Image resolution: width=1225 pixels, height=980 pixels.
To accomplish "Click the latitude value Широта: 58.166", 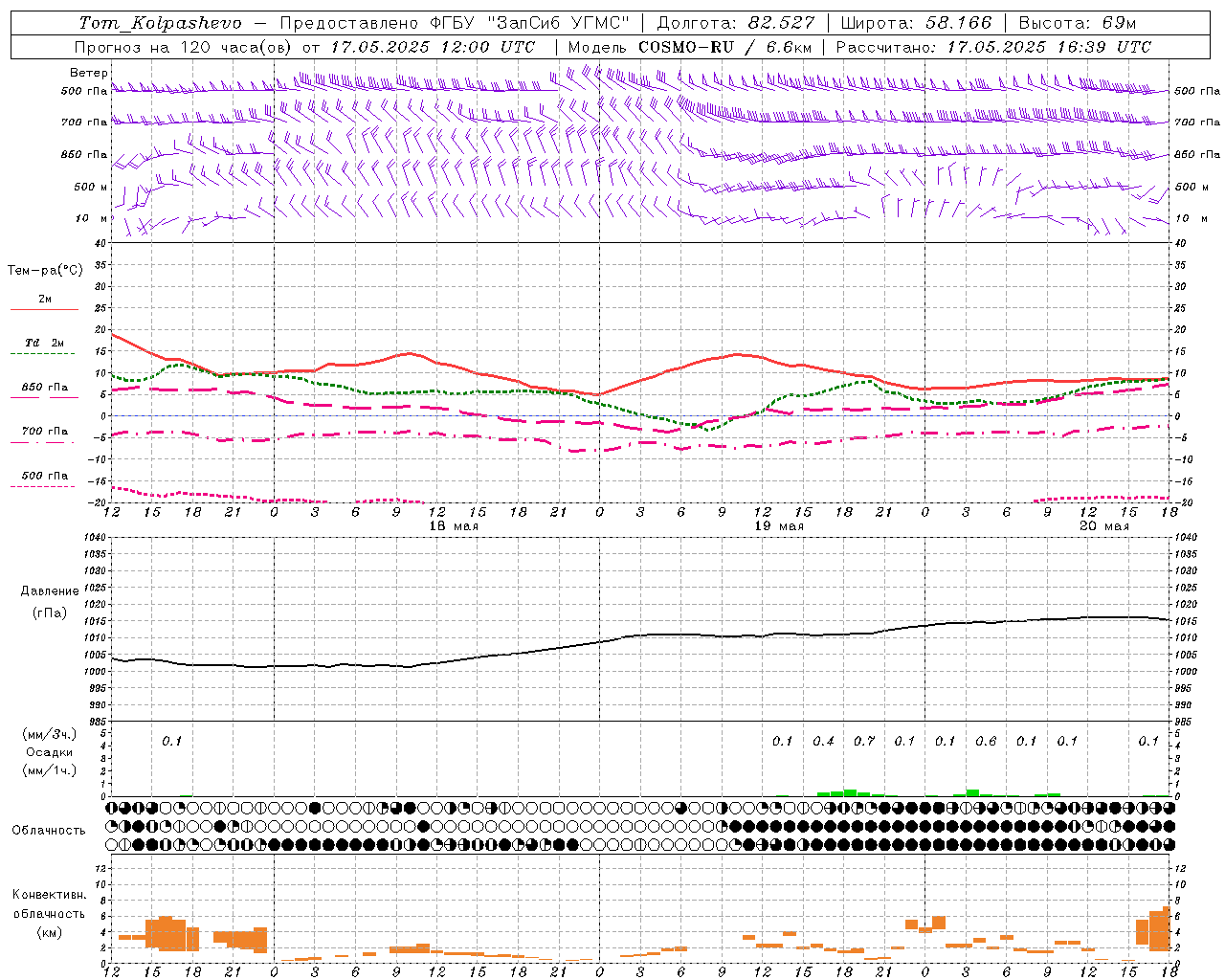I will click(x=917, y=23).
